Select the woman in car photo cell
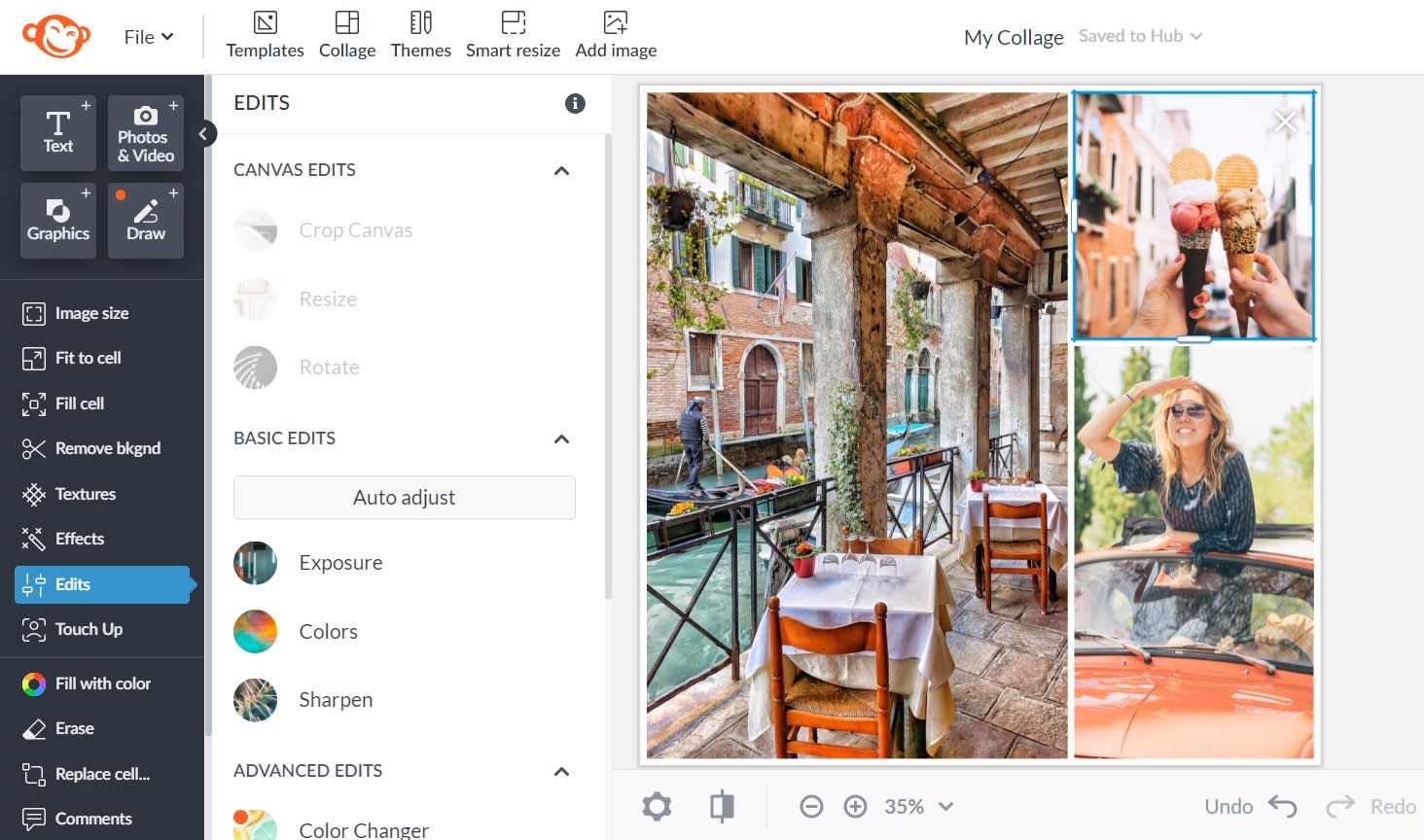This screenshot has height=840, width=1424. pos(1193,551)
